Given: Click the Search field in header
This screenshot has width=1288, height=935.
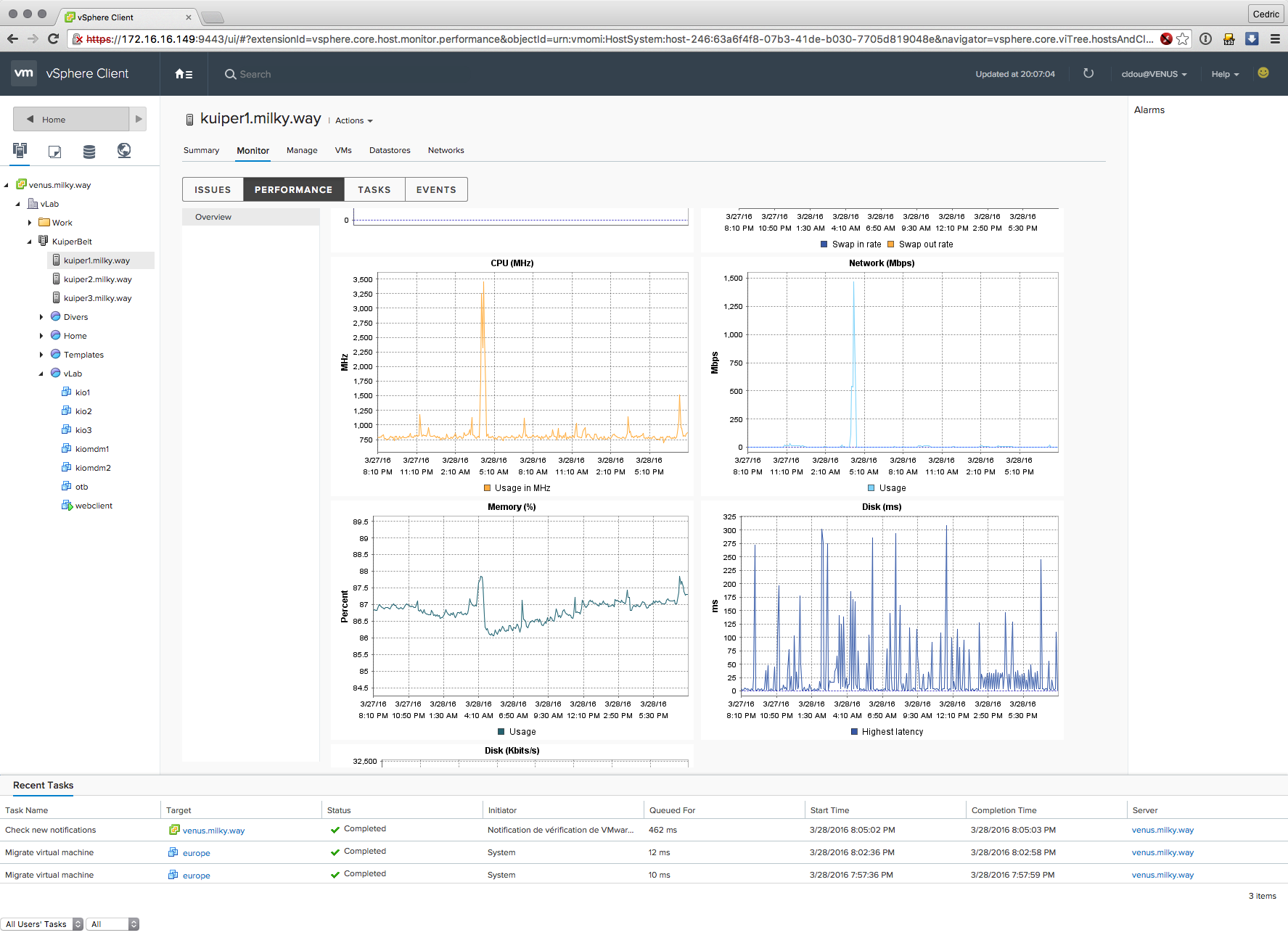Looking at the screenshot, I should pyautogui.click(x=255, y=74).
